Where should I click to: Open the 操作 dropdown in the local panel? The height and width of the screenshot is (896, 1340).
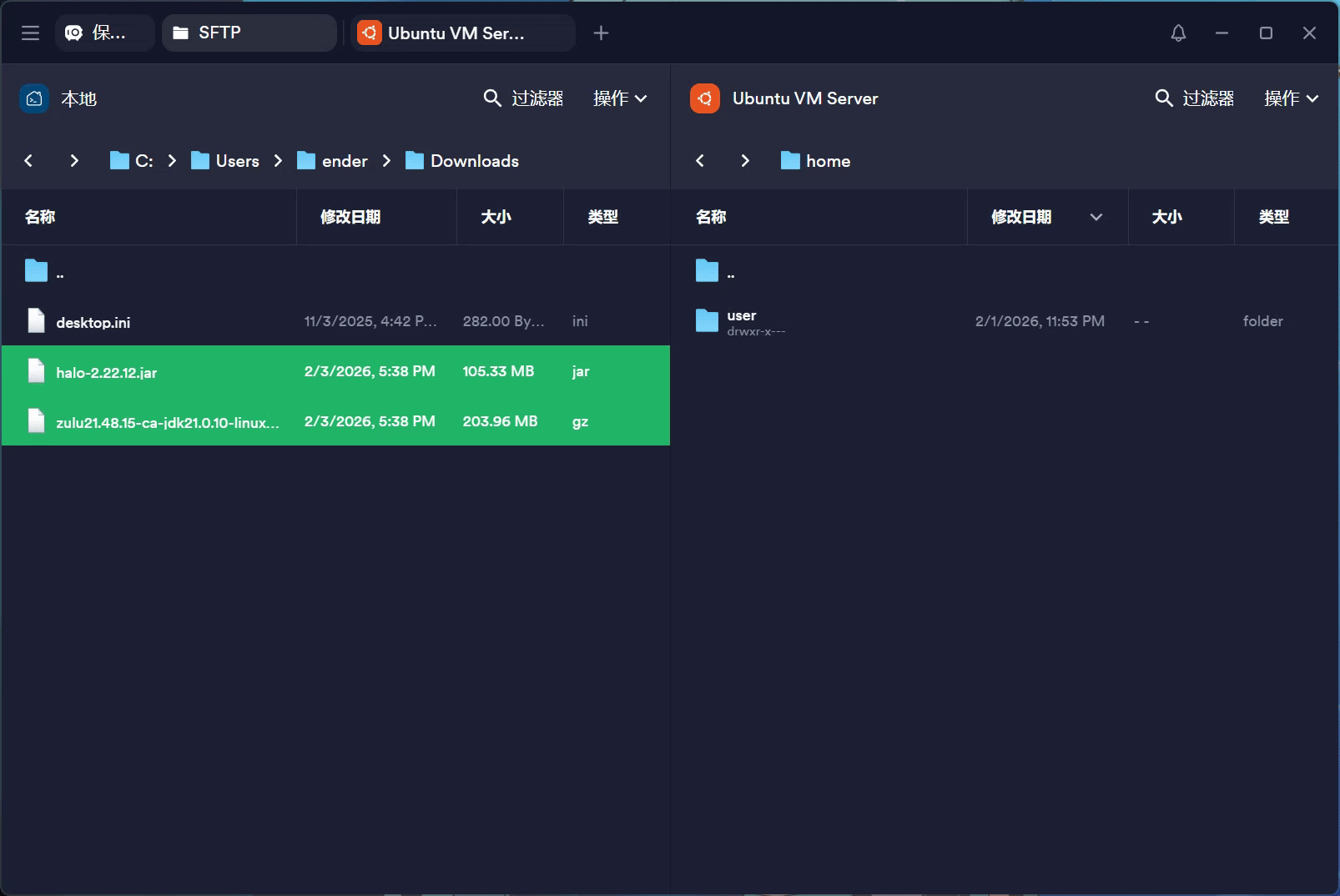click(x=620, y=98)
